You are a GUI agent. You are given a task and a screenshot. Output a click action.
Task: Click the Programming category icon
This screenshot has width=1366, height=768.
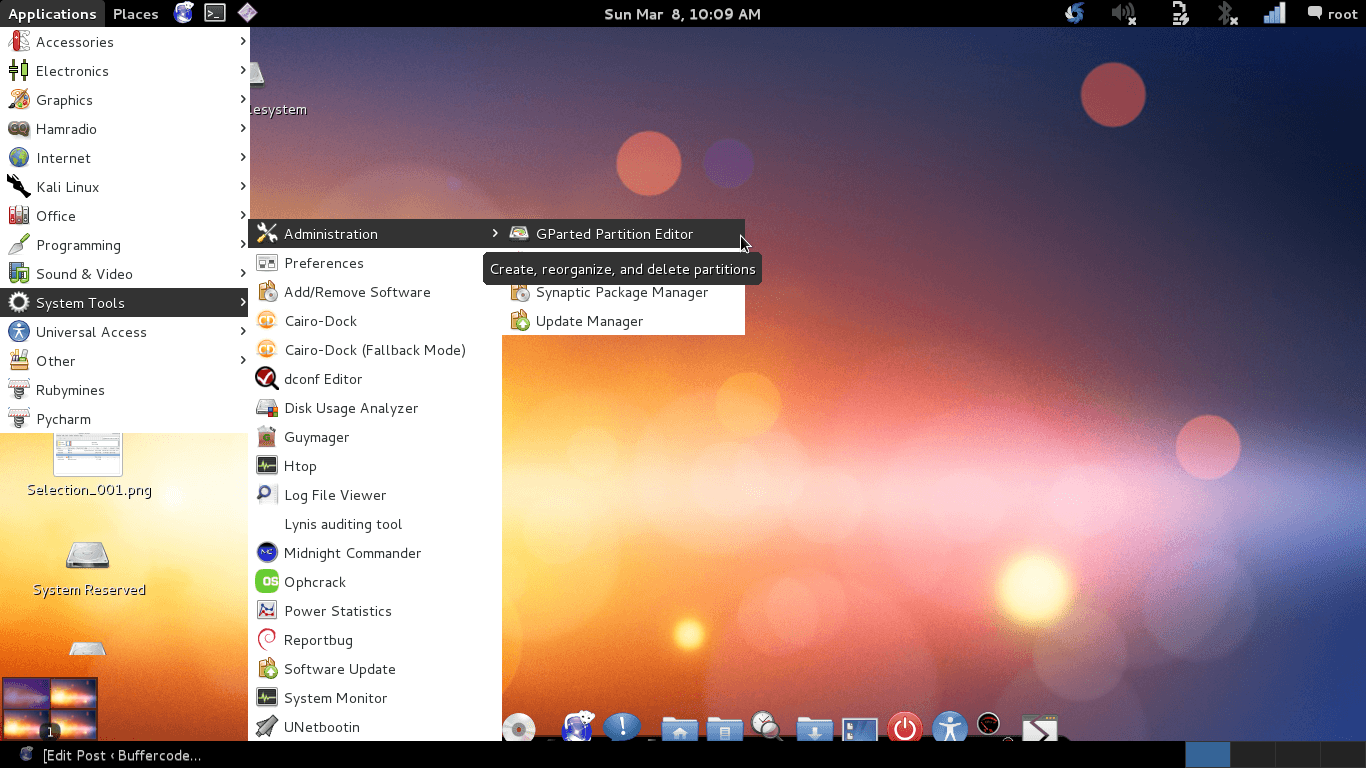pyautogui.click(x=19, y=245)
